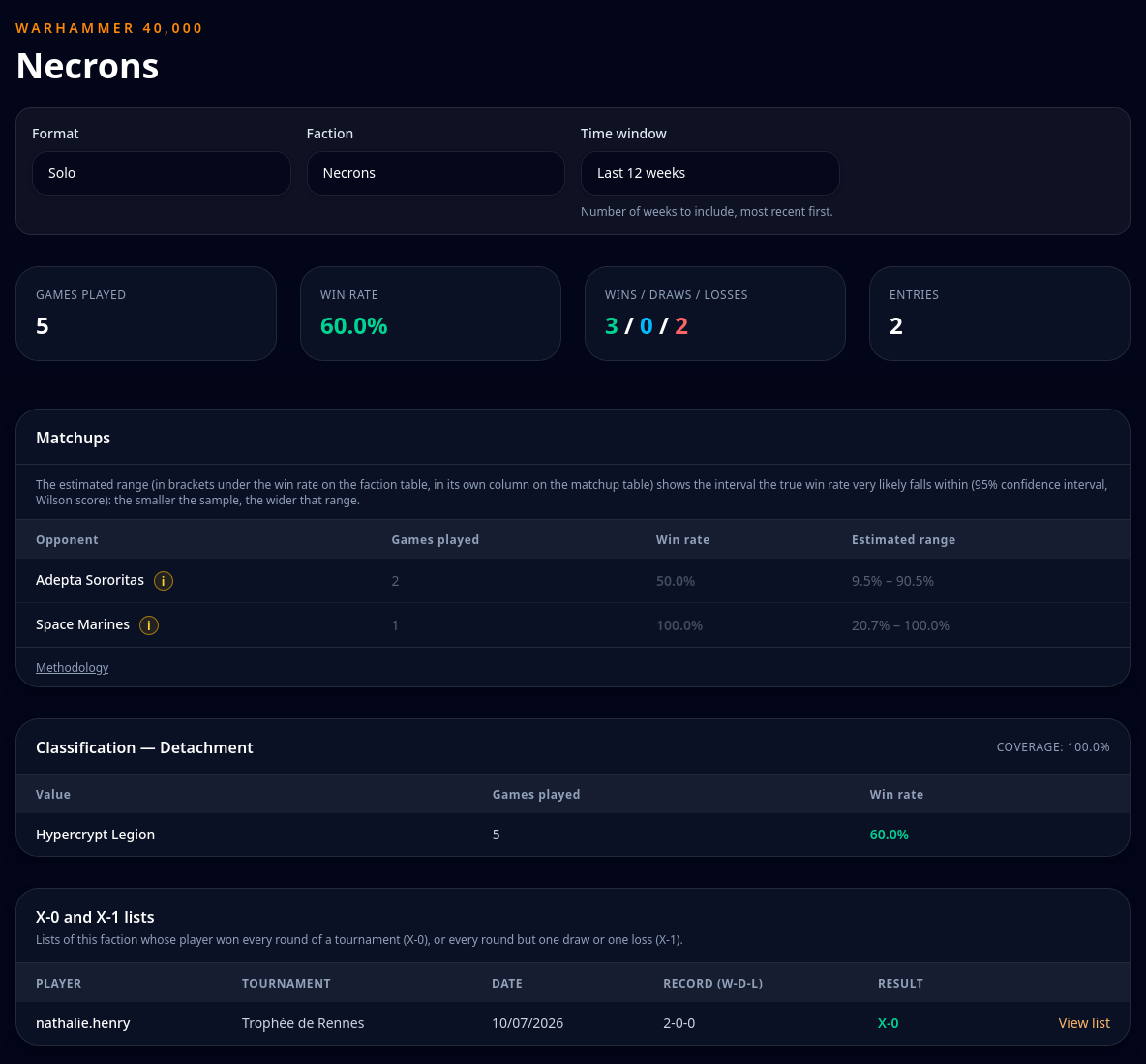Click Games played header in Matchups table
Screen dimensions: 1146x1064
[x=435, y=539]
